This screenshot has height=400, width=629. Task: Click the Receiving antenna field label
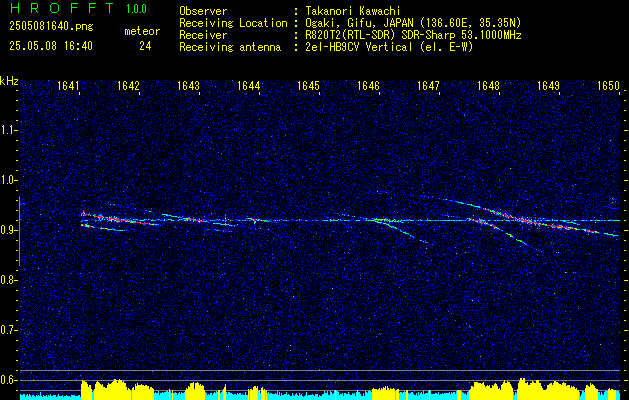point(230,47)
